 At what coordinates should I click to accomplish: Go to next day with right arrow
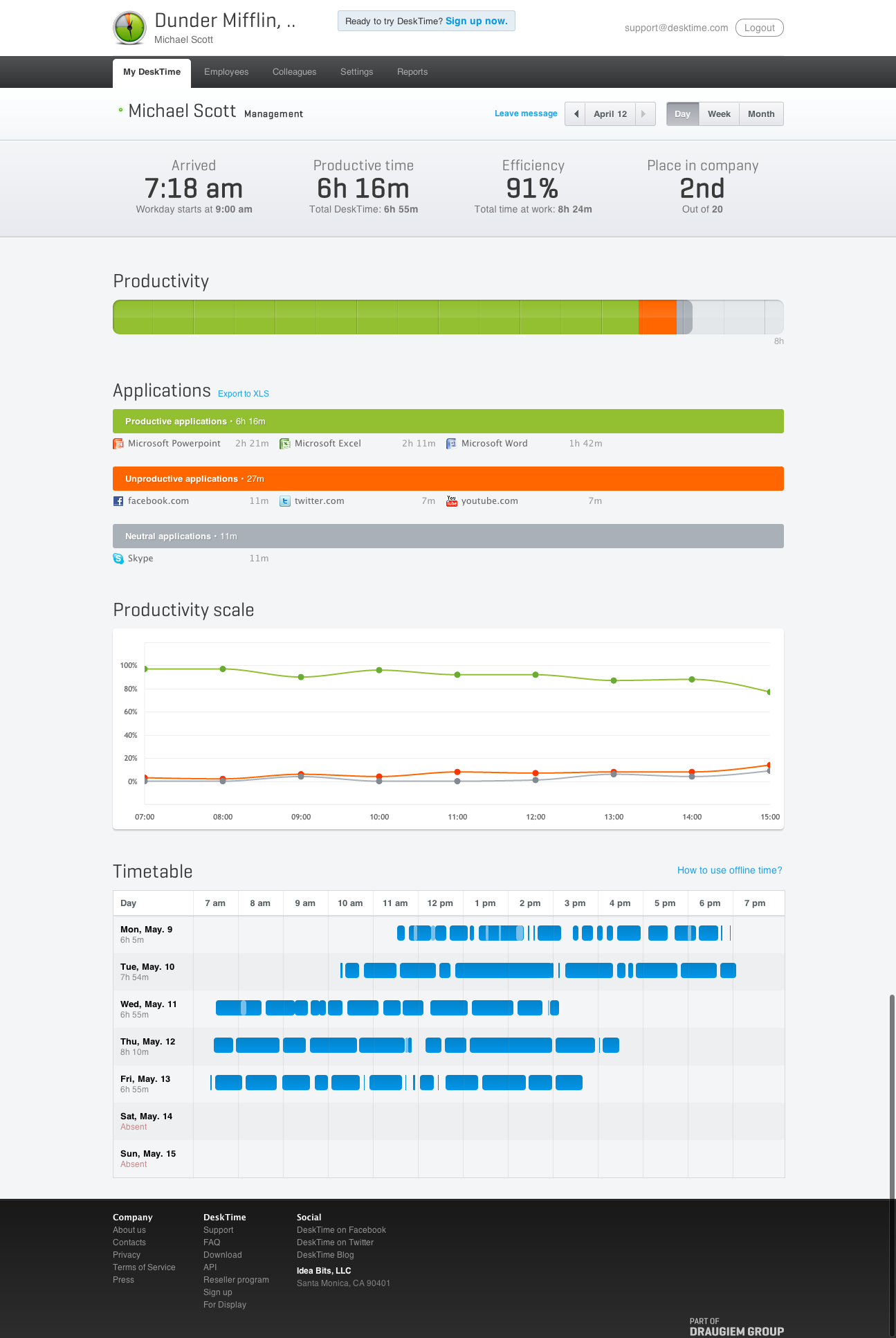[x=644, y=114]
